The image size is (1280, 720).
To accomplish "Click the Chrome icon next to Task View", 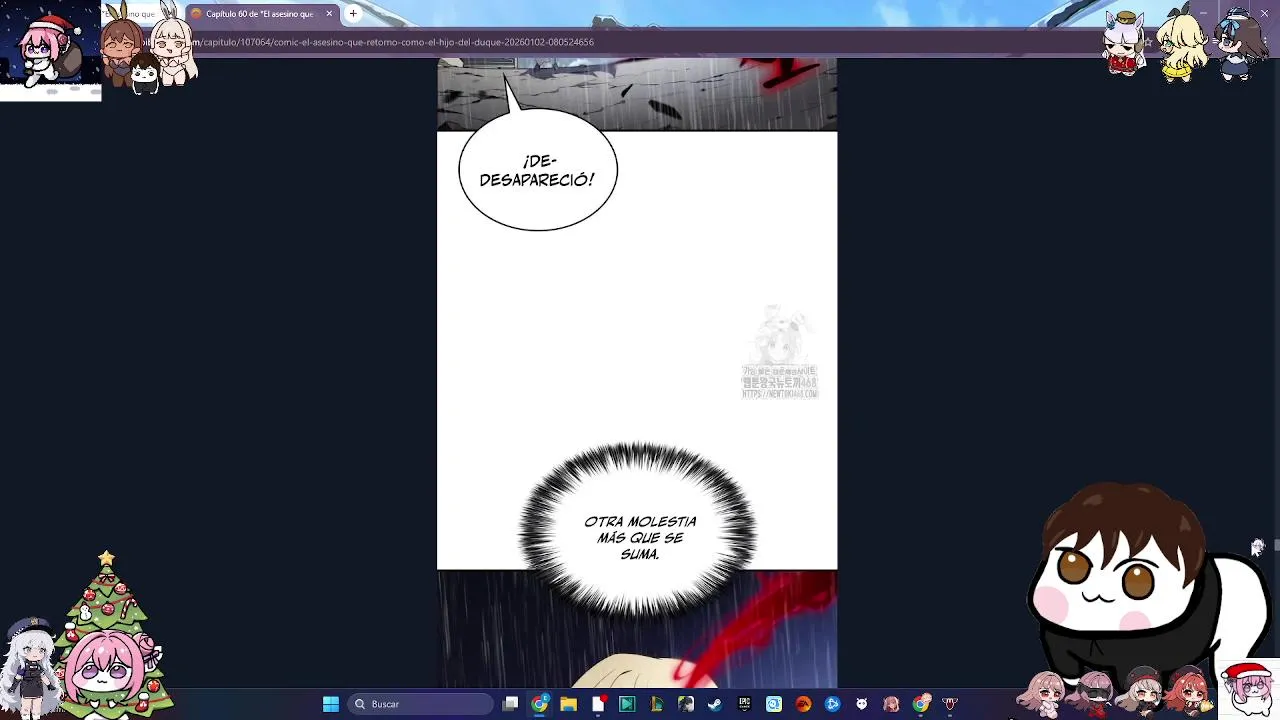I will pyautogui.click(x=540, y=704).
